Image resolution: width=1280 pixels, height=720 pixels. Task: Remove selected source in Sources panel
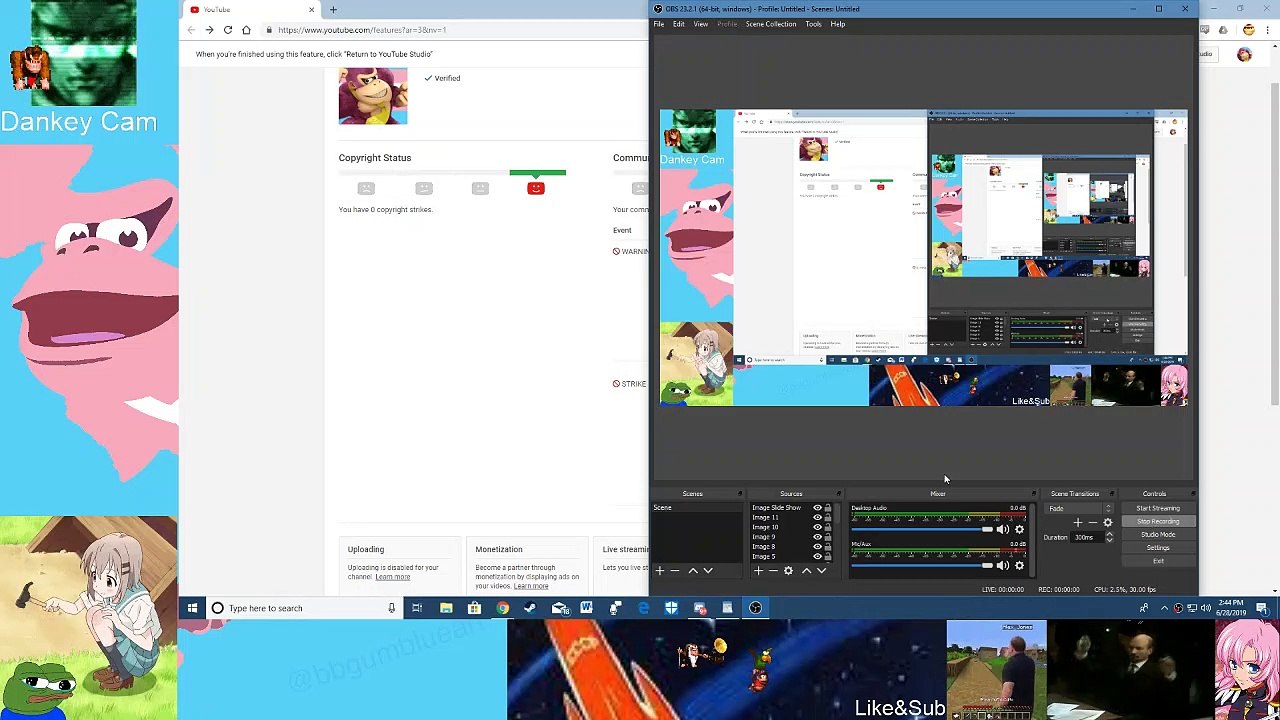[x=773, y=571]
